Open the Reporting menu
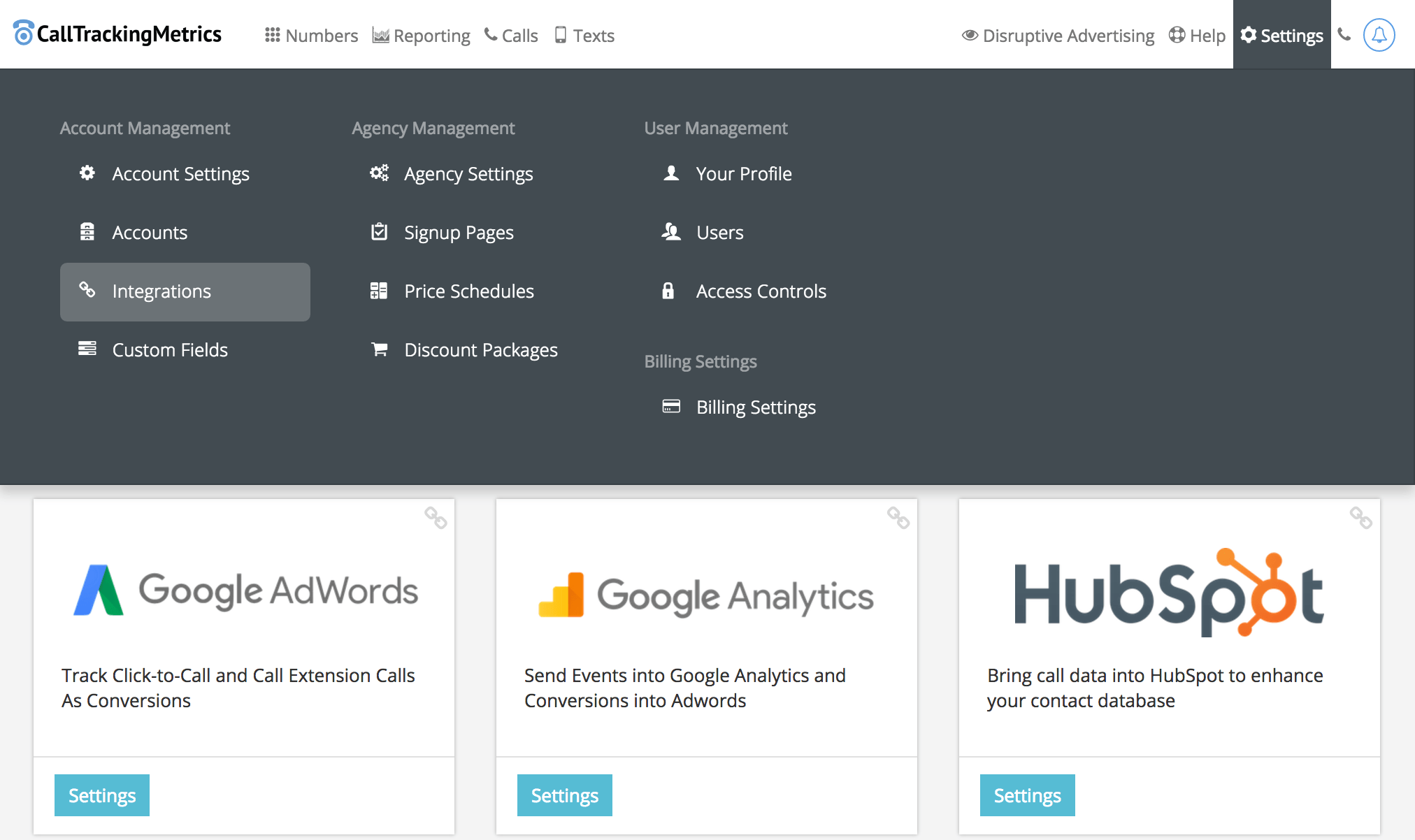Viewport: 1415px width, 840px height. (421, 36)
